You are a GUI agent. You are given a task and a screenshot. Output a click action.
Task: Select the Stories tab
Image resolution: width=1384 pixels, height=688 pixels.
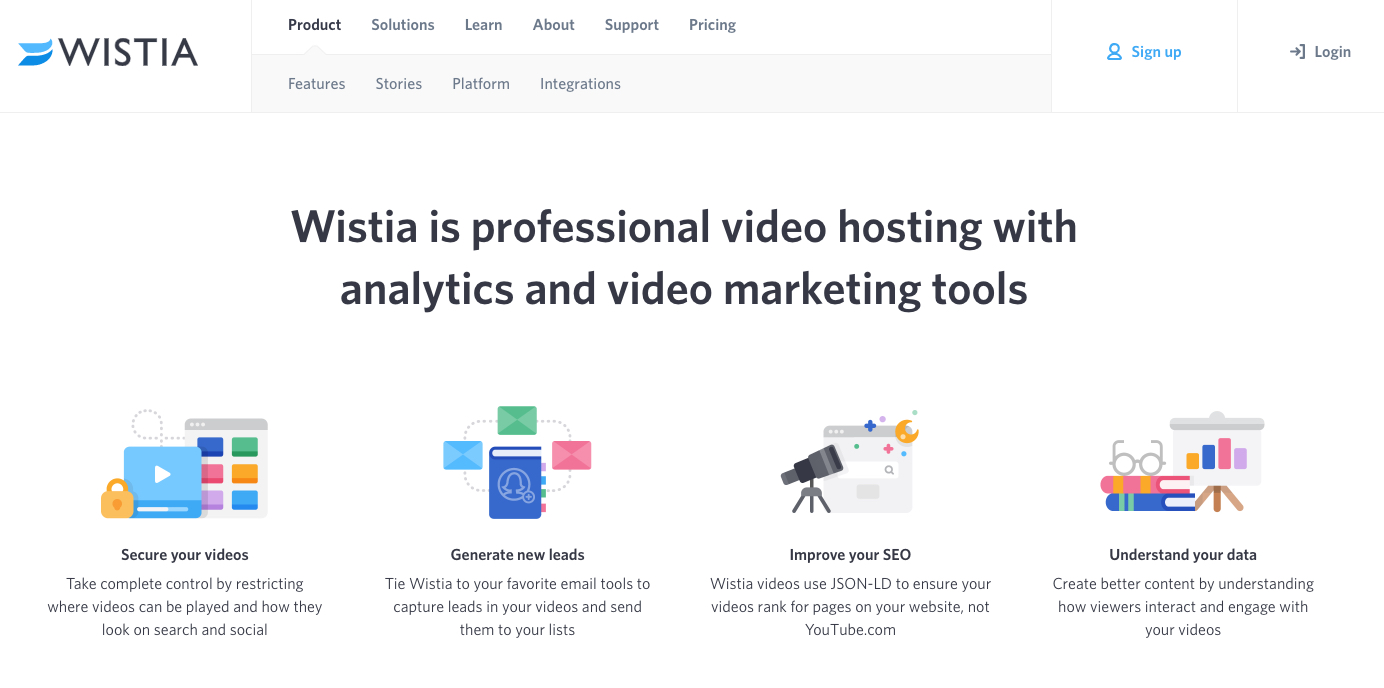coord(398,83)
